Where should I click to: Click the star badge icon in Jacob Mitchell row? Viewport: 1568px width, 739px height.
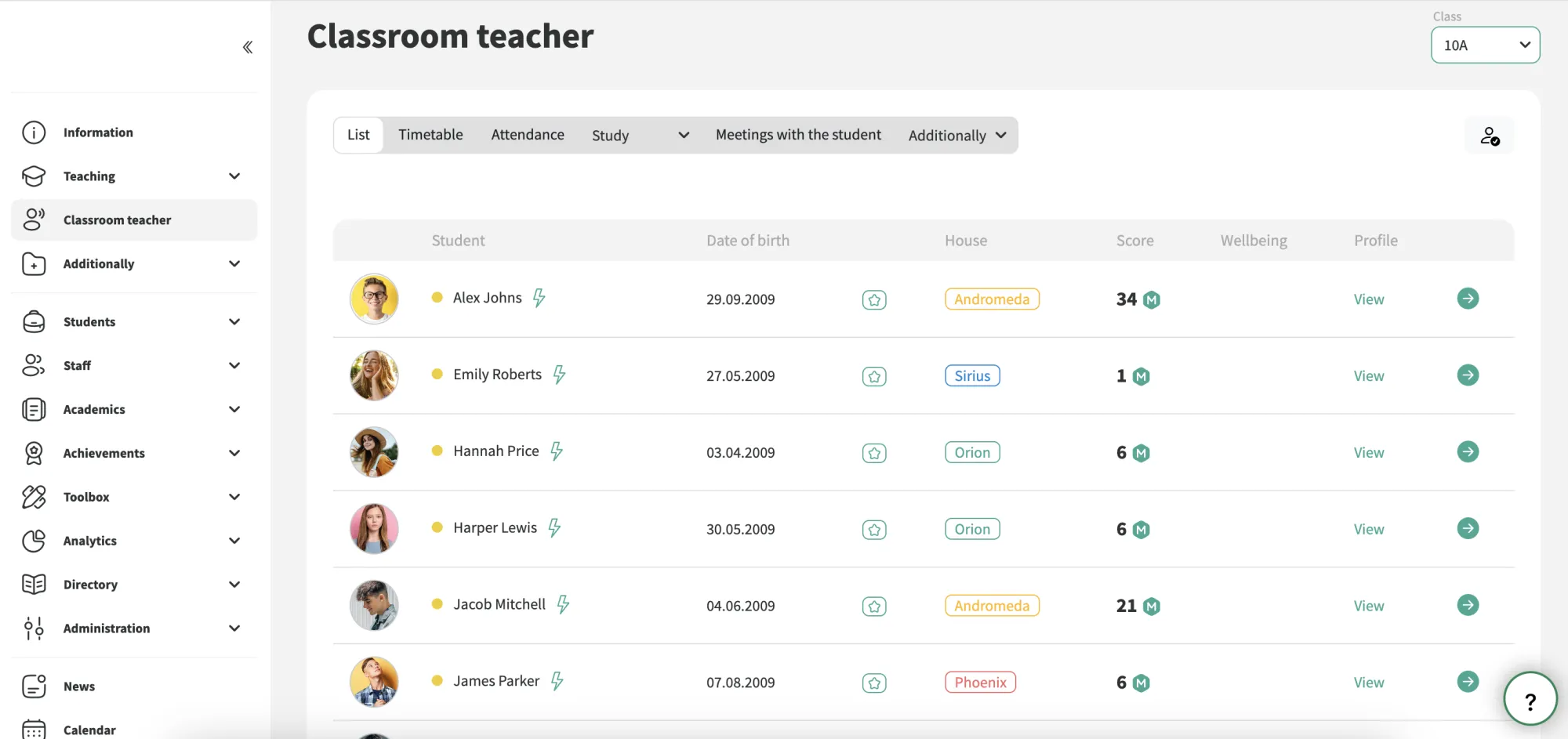click(x=874, y=606)
